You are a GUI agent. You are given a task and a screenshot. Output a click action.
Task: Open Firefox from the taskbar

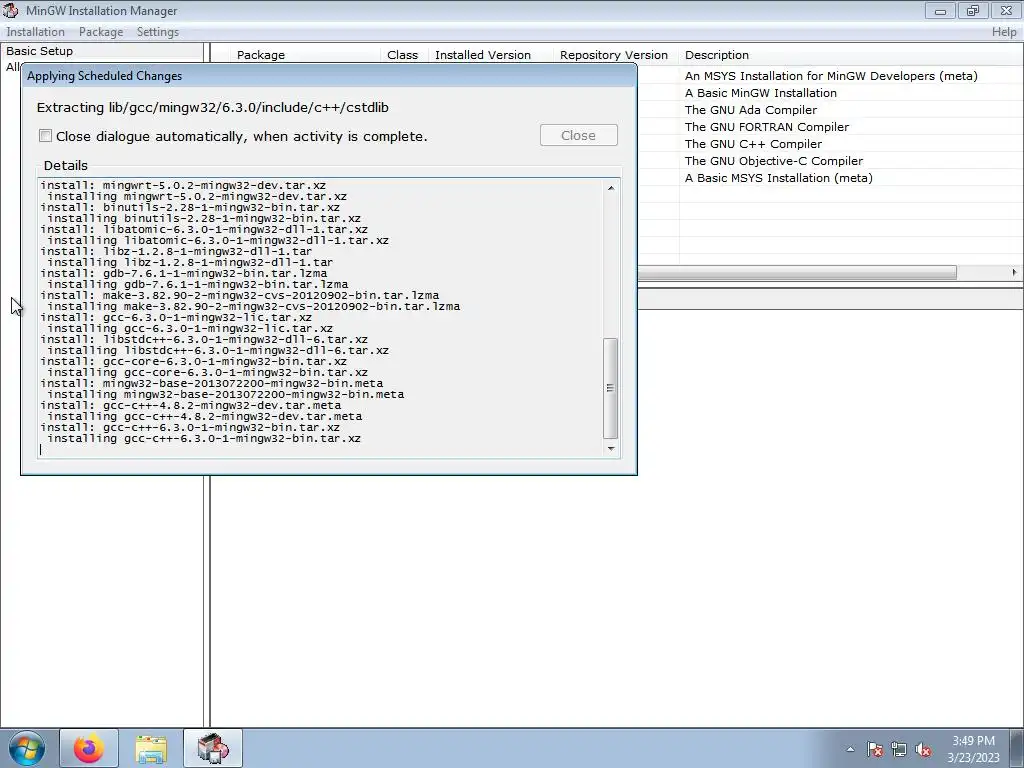click(x=89, y=748)
